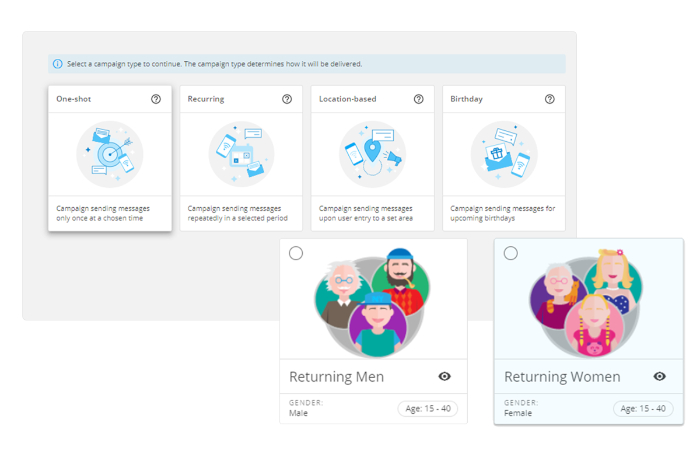This screenshot has width=700, height=450.
Task: Click the Returning Men segment title
Action: pyautogui.click(x=337, y=377)
